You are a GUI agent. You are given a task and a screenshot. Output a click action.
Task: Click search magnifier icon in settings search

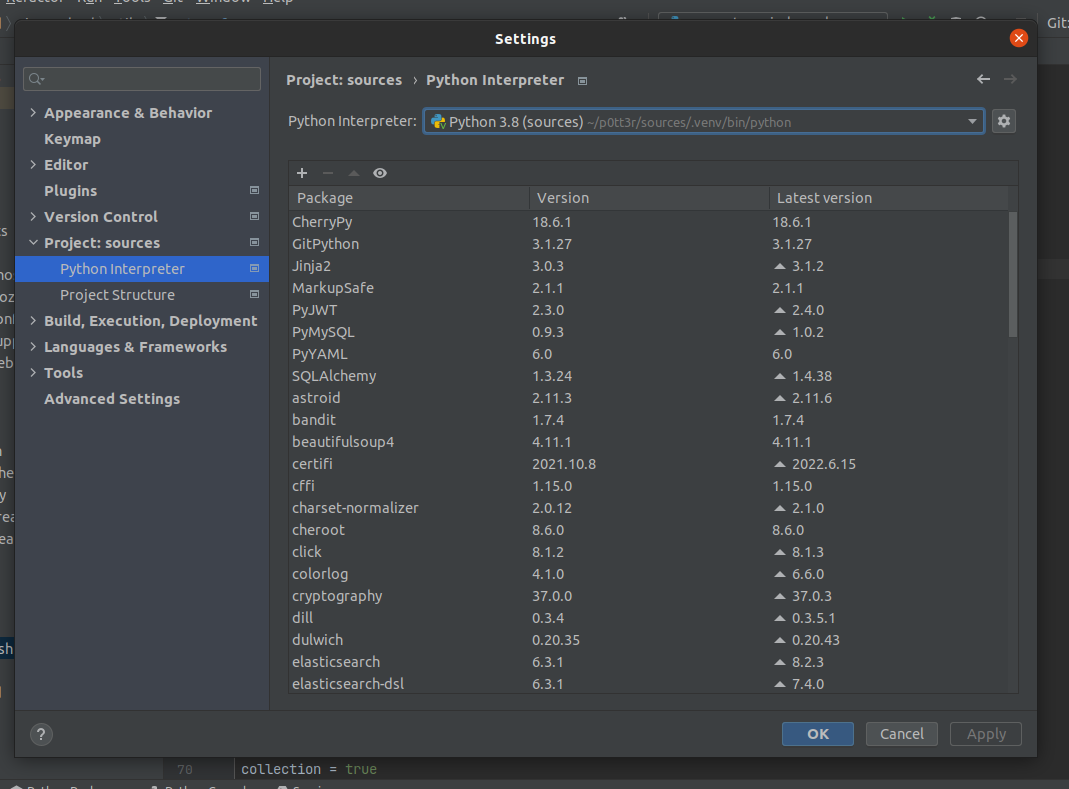(36, 79)
